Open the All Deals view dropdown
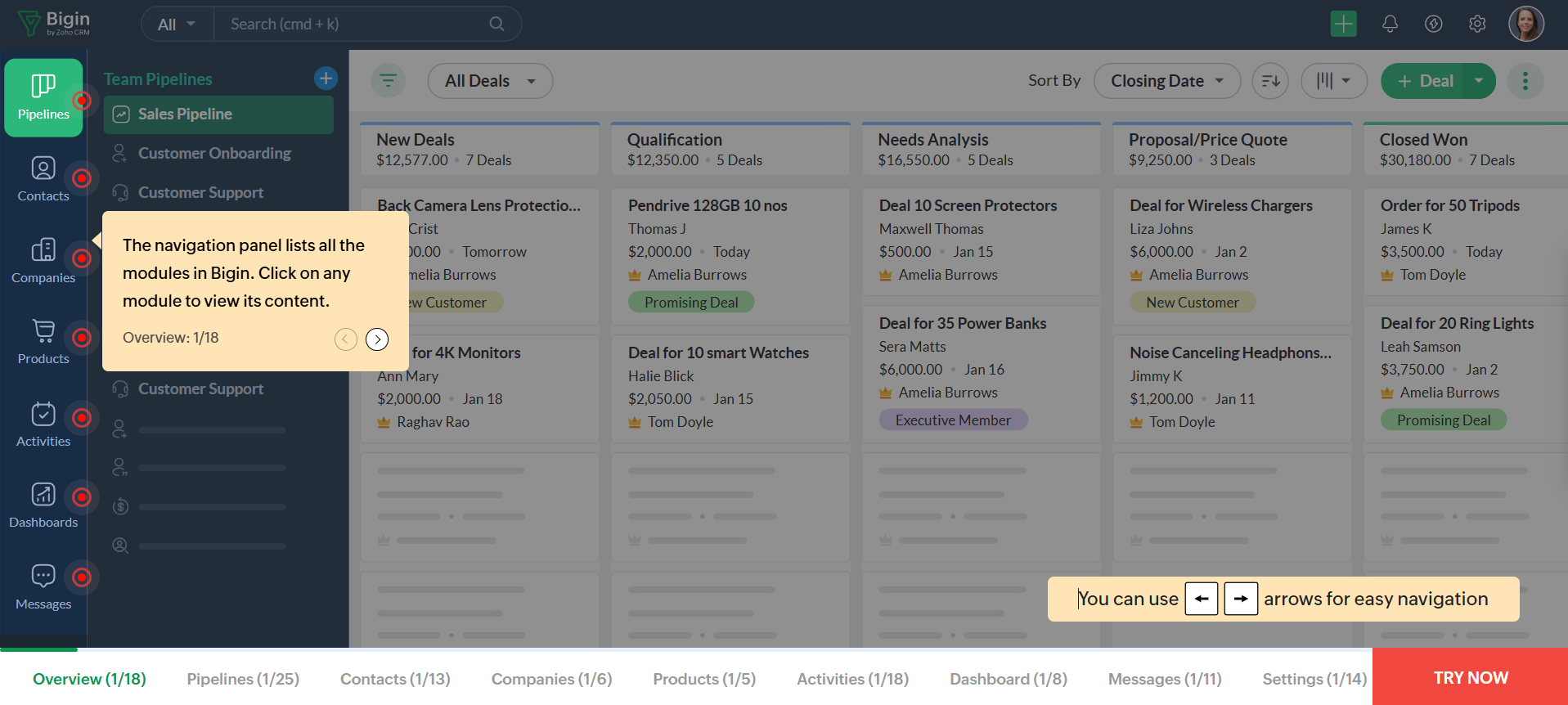This screenshot has height=705, width=1568. (x=490, y=81)
